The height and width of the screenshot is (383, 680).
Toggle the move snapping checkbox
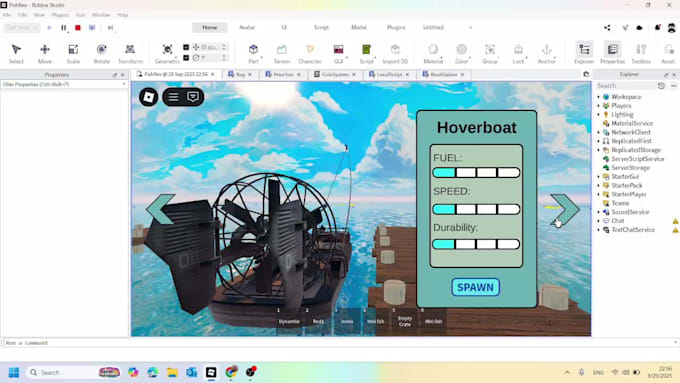tap(186, 47)
